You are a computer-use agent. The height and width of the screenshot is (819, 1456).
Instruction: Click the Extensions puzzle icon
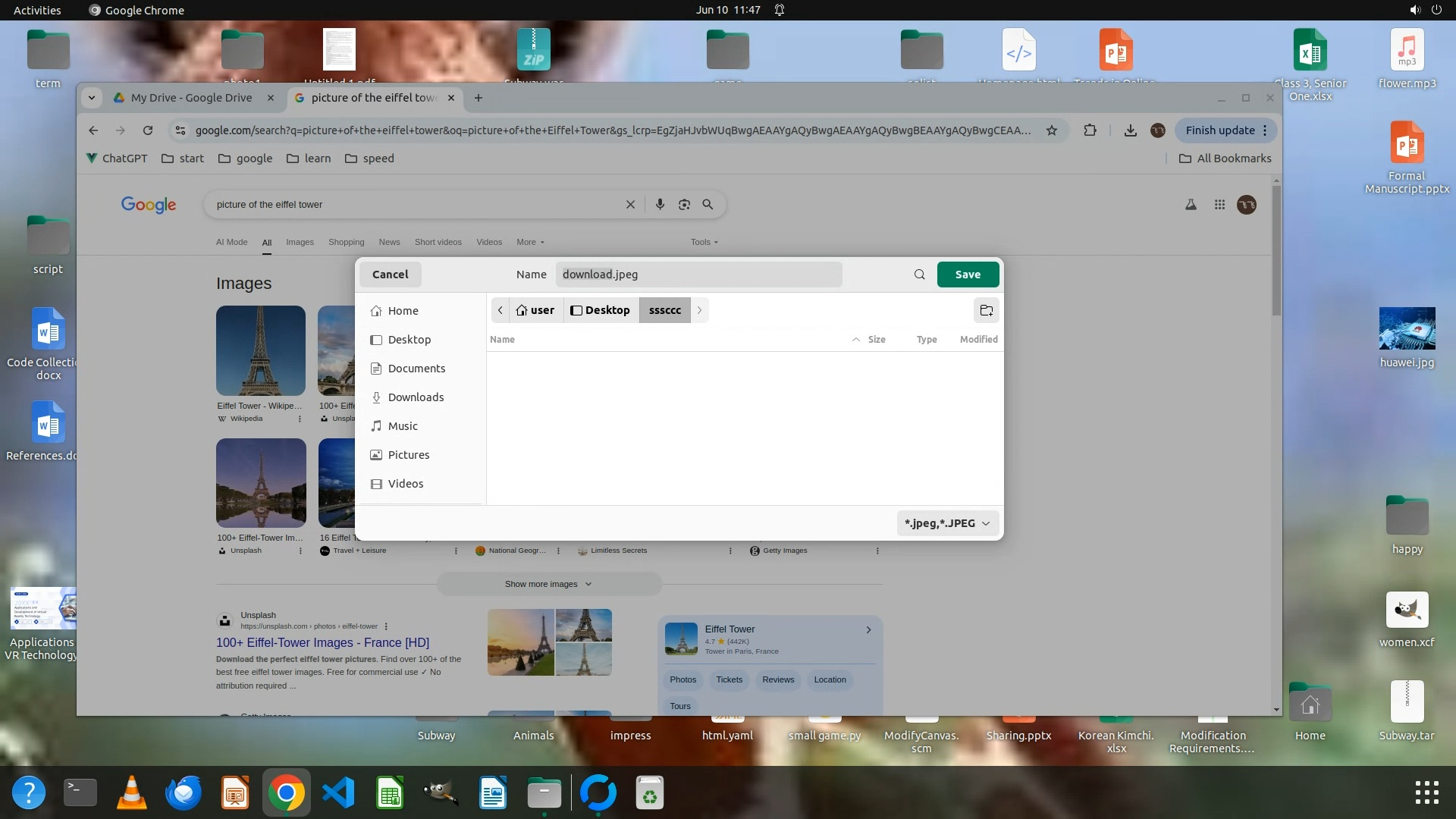tap(1090, 130)
